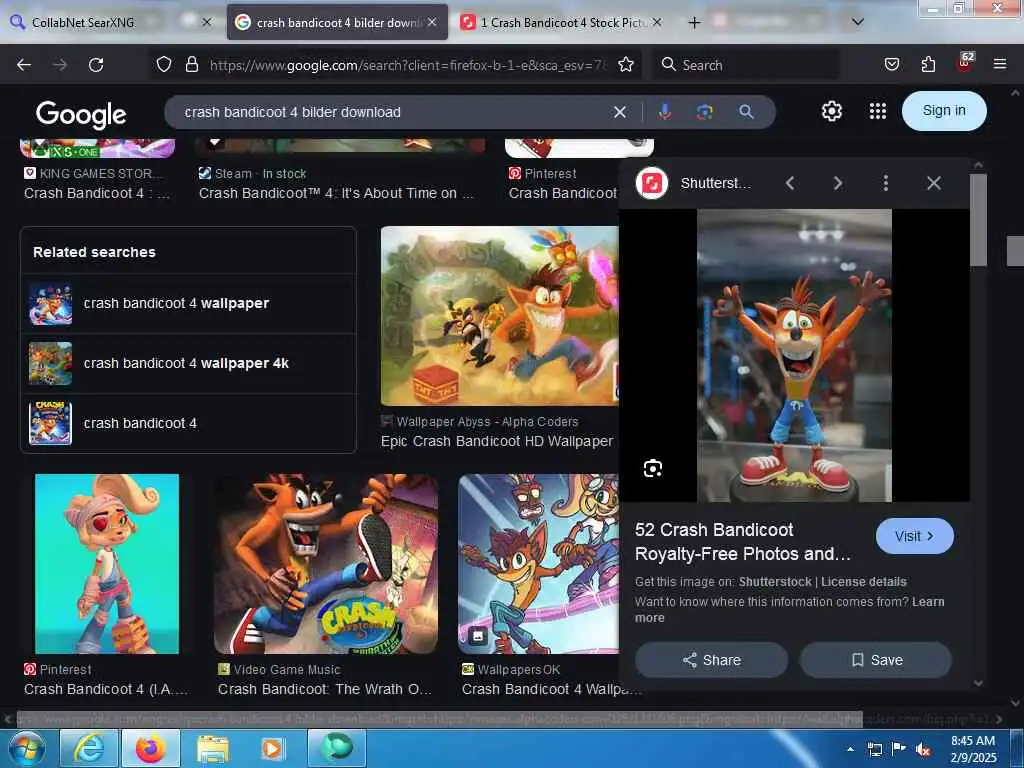Open a new browser tab with plus
Image resolution: width=1024 pixels, height=768 pixels.
[x=694, y=23]
